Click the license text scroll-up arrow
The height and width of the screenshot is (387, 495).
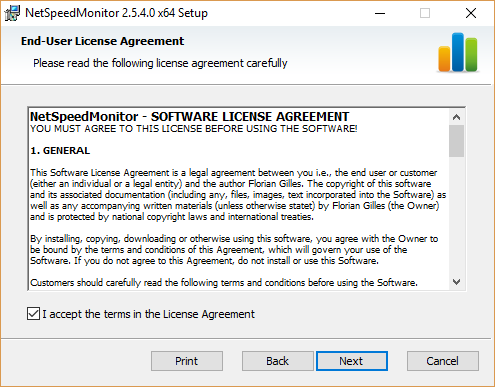(456, 117)
